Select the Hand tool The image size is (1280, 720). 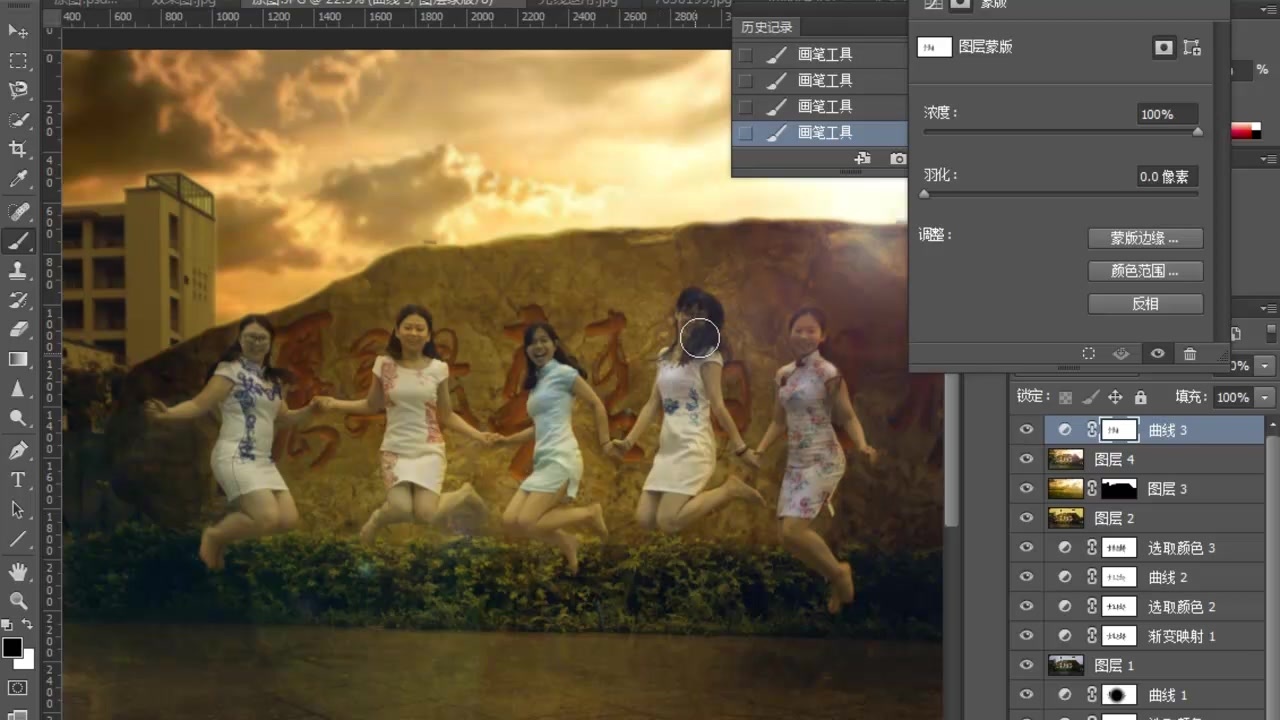[18, 572]
